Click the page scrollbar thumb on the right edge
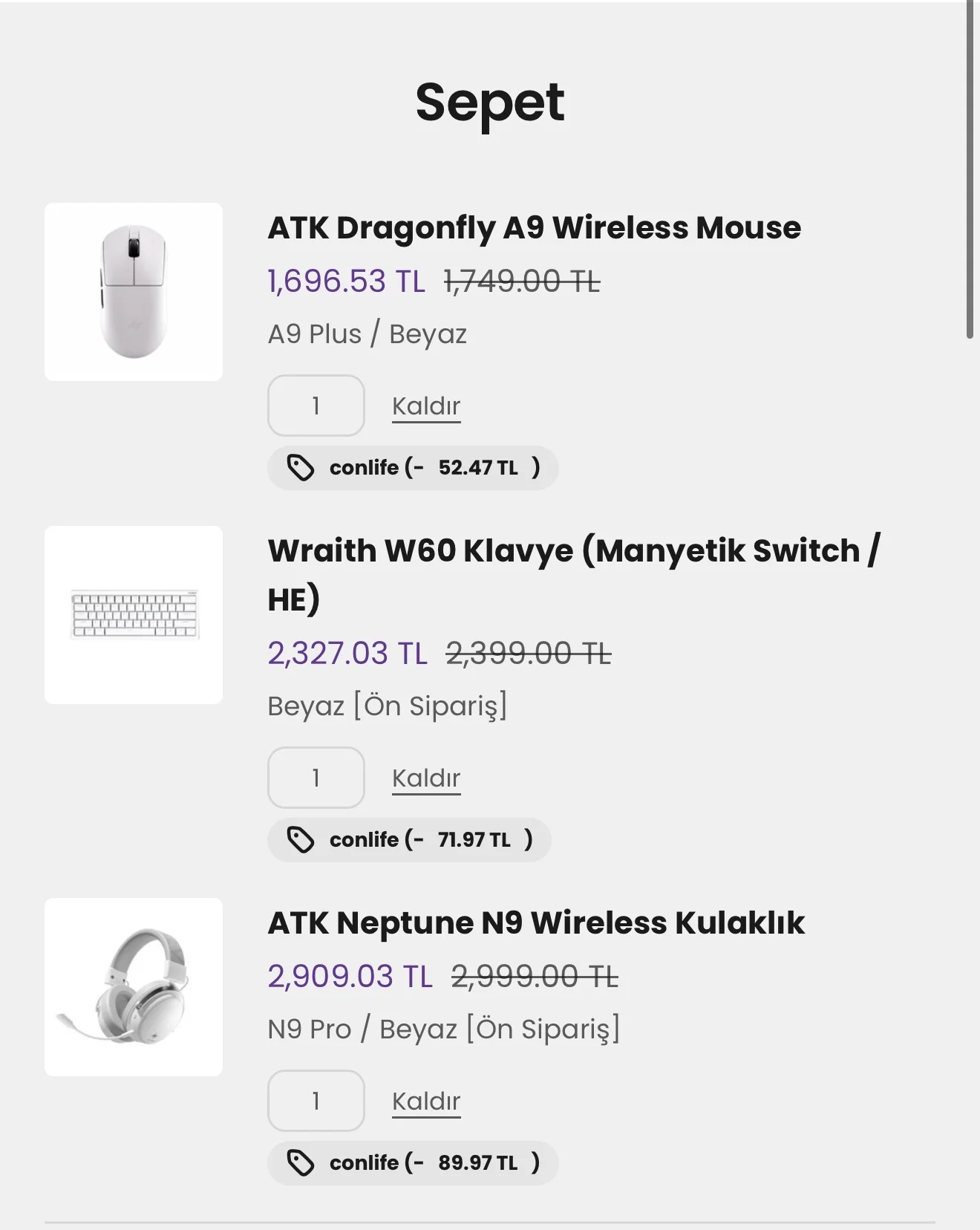The width and height of the screenshot is (980, 1230). pos(970,171)
